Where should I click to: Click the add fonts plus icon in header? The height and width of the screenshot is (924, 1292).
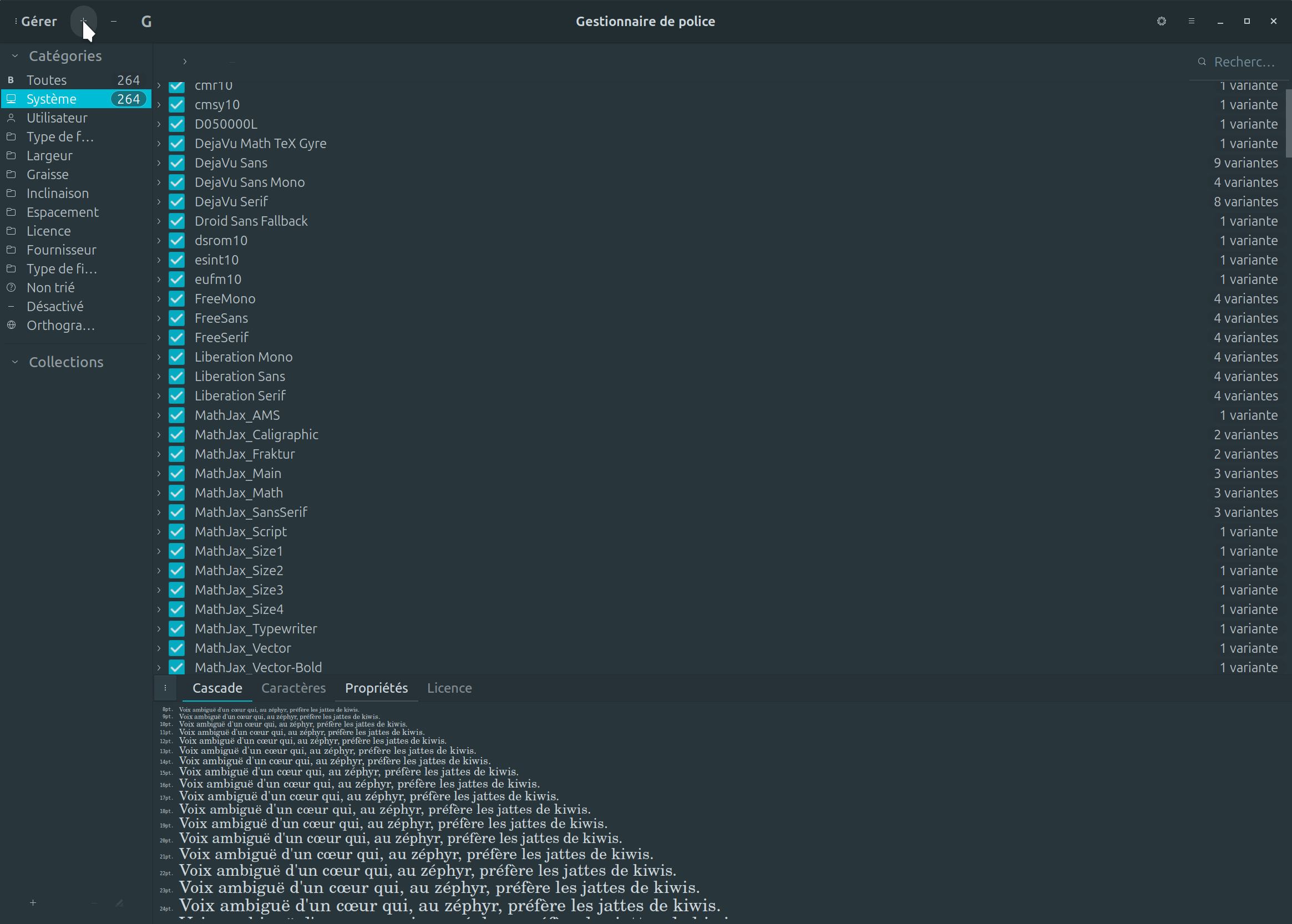(x=84, y=21)
